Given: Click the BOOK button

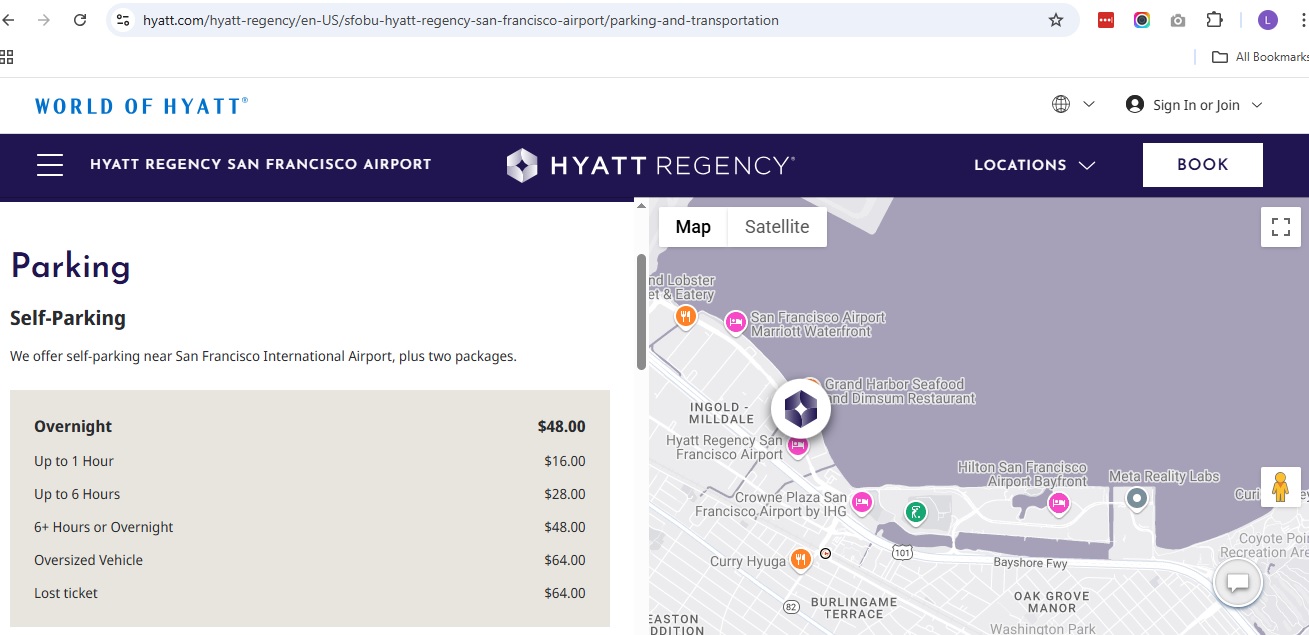Looking at the screenshot, I should 1203,165.
